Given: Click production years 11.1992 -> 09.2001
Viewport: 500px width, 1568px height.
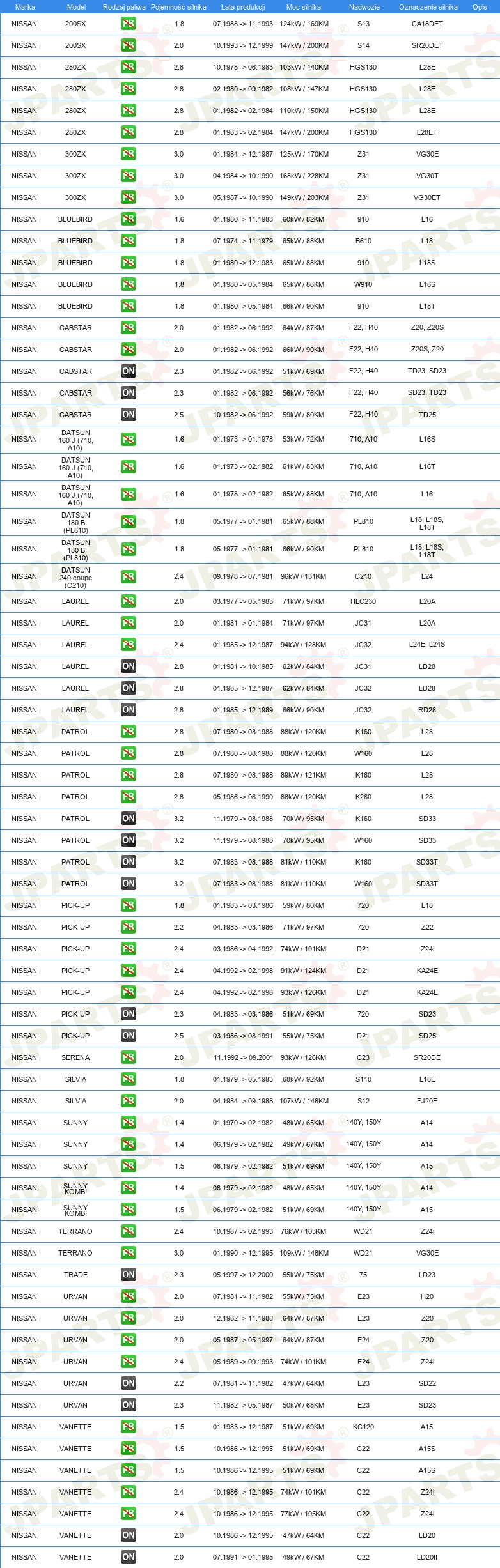Looking at the screenshot, I should pyautogui.click(x=243, y=1057).
